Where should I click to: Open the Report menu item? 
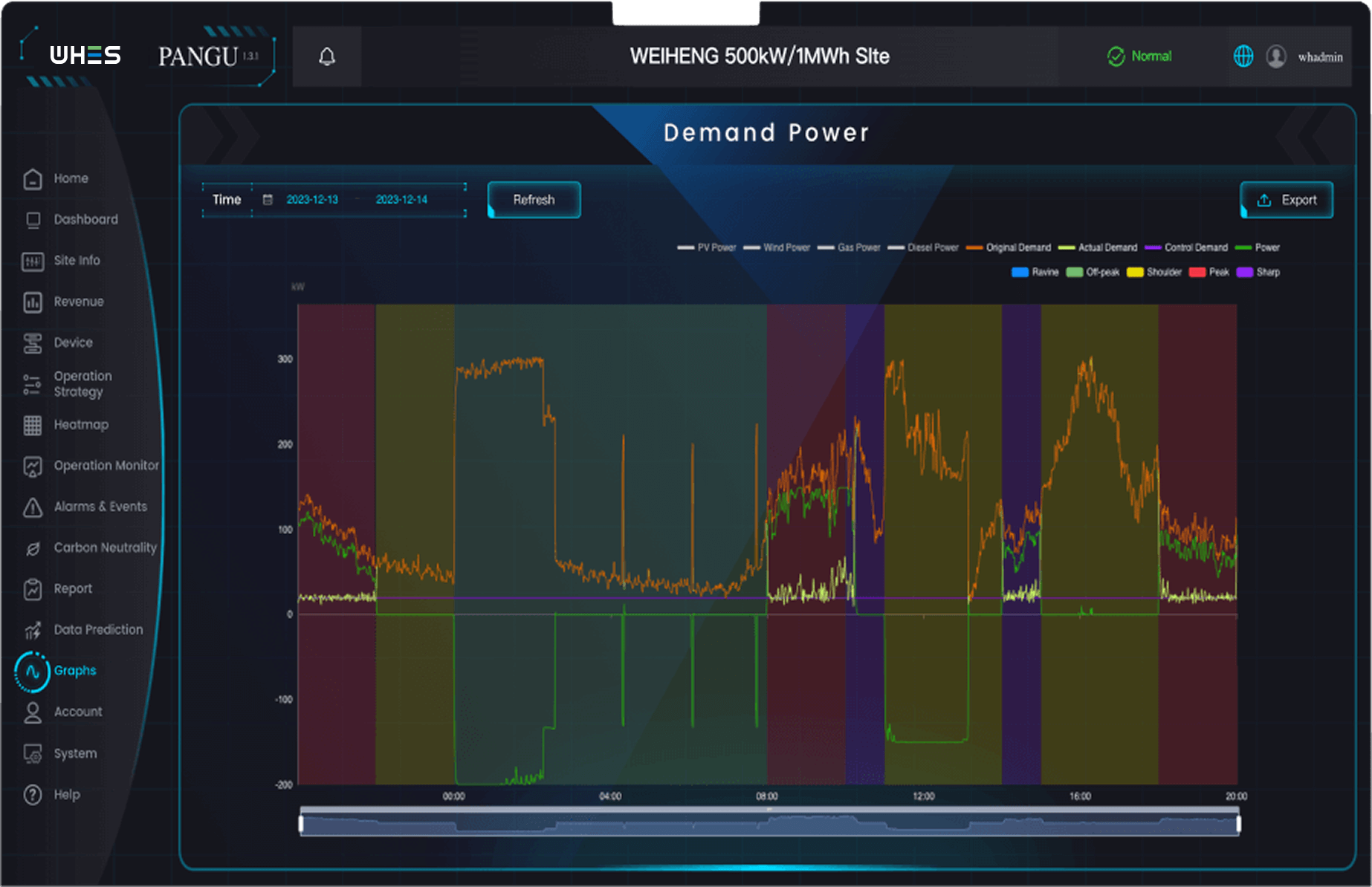coord(73,588)
